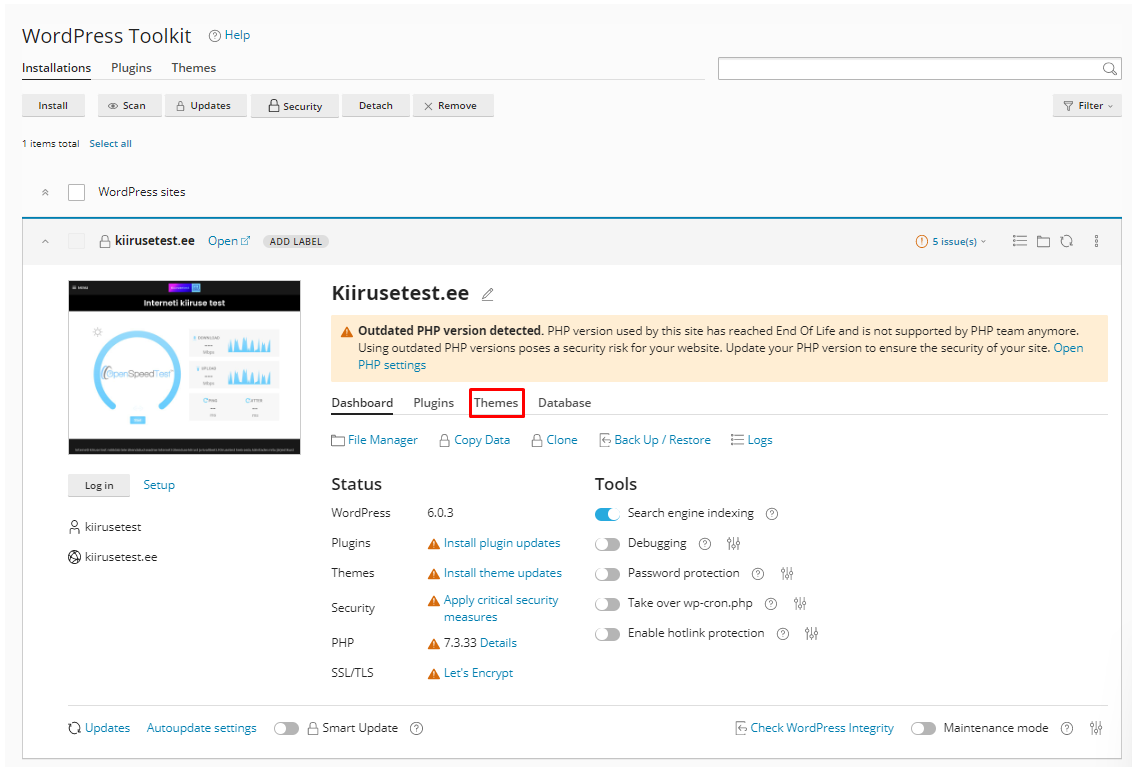Screen dimensions: 1132x767
Task: Expand the 5 issue(s) dropdown
Action: click(951, 241)
